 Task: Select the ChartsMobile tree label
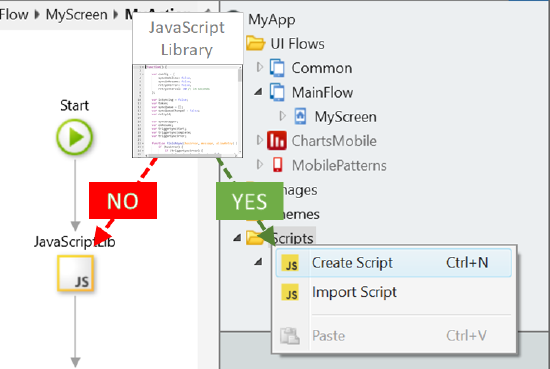tap(334, 141)
